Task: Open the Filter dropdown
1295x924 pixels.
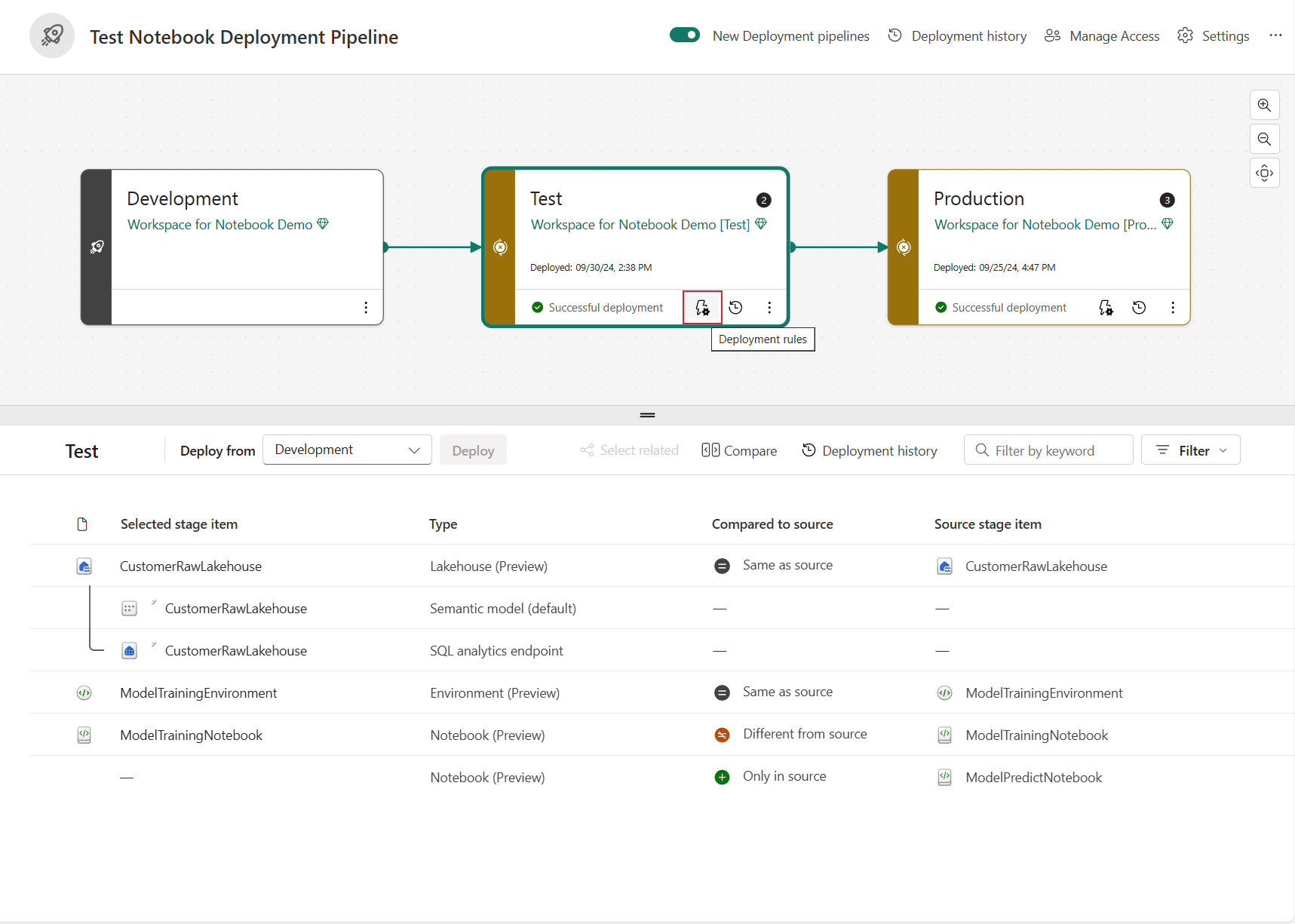Action: (x=1190, y=450)
